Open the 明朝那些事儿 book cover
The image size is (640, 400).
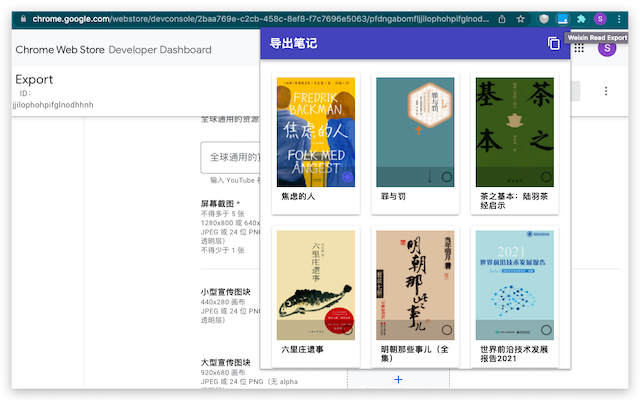(415, 285)
